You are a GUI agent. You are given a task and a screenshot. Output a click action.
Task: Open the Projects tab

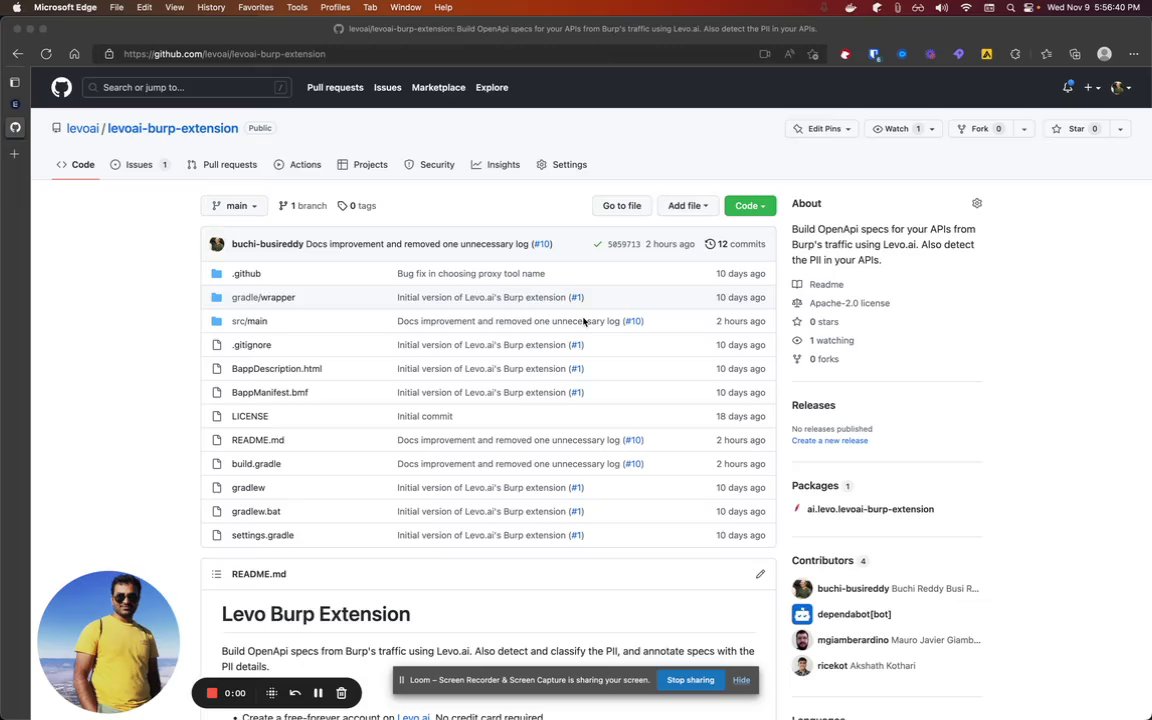coord(362,165)
